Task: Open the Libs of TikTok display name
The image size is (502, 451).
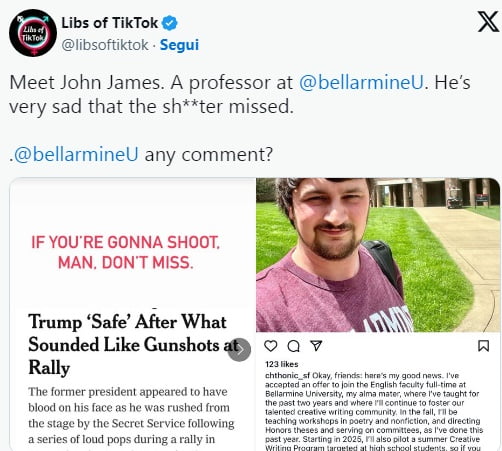Action: (110, 23)
